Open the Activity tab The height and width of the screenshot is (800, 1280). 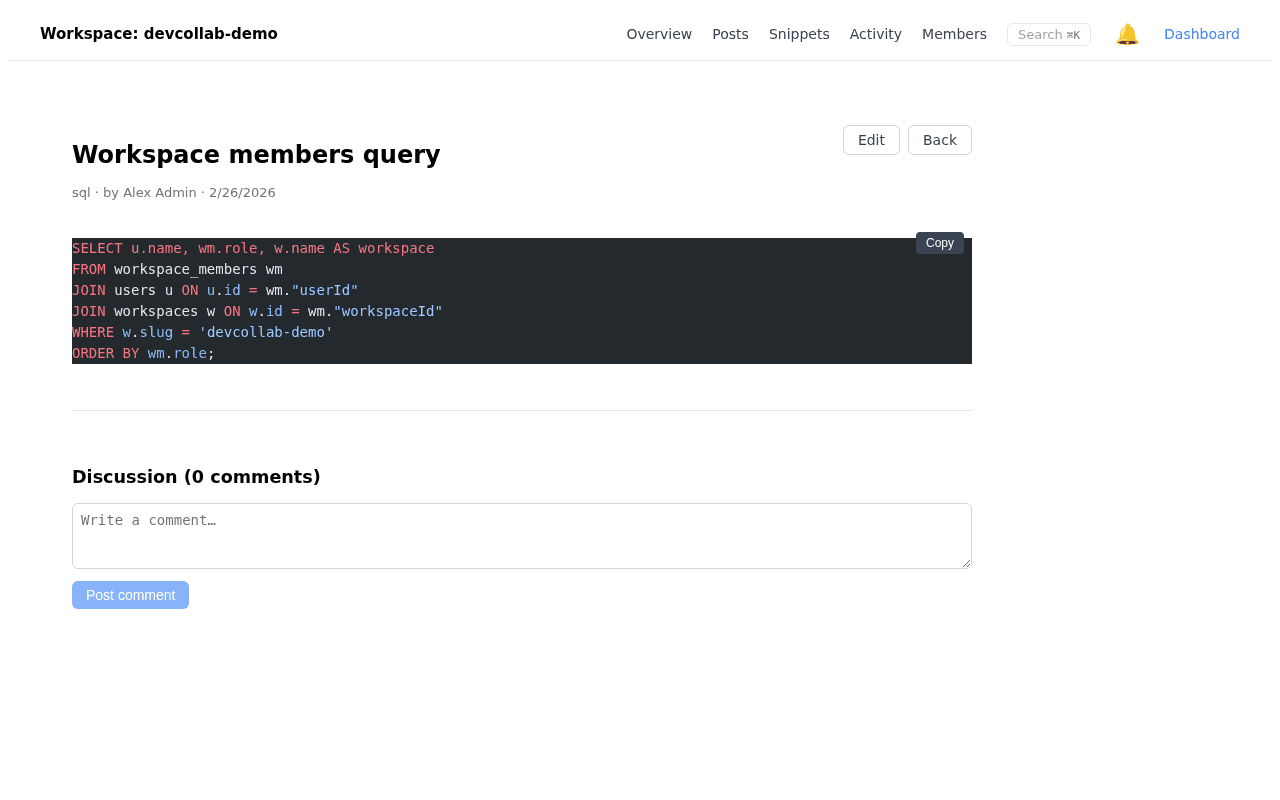875,32
